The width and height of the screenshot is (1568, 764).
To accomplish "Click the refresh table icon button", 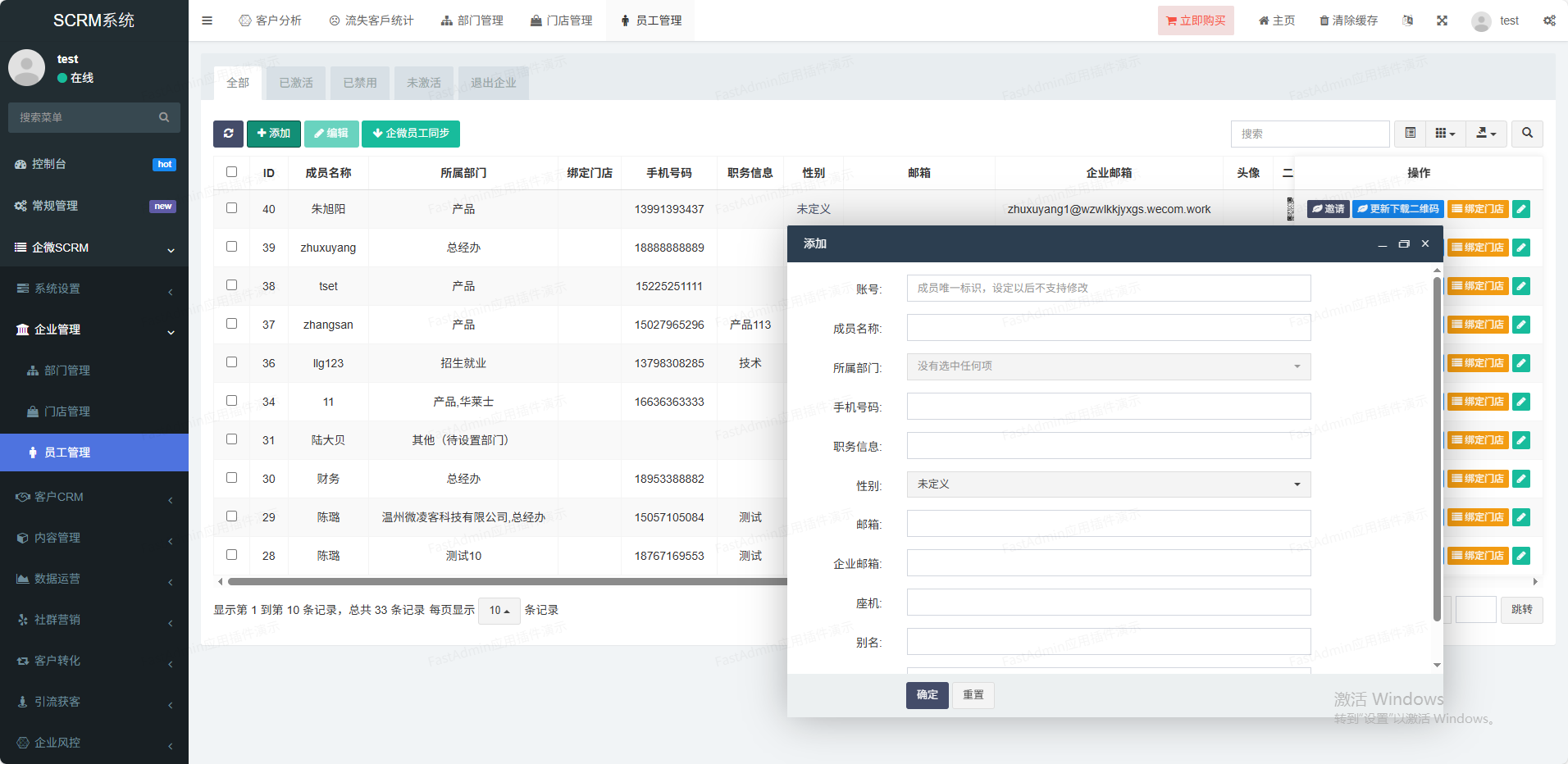I will click(228, 134).
